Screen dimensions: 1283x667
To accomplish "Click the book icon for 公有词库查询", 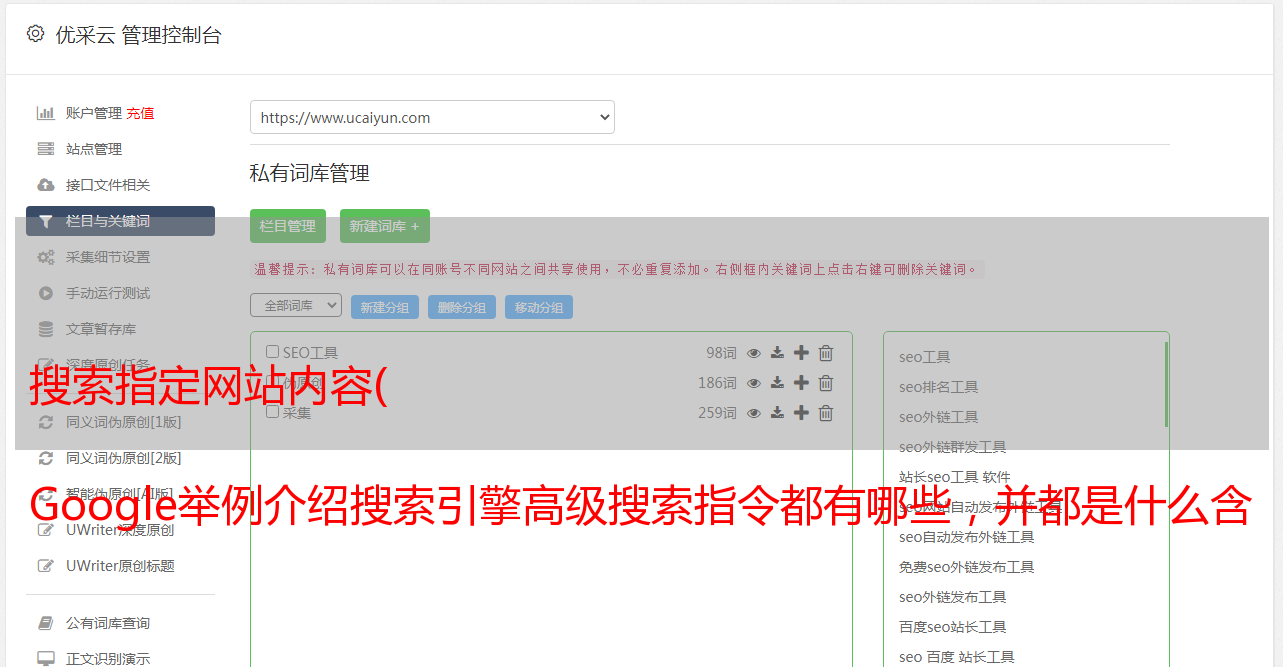I will pos(45,623).
